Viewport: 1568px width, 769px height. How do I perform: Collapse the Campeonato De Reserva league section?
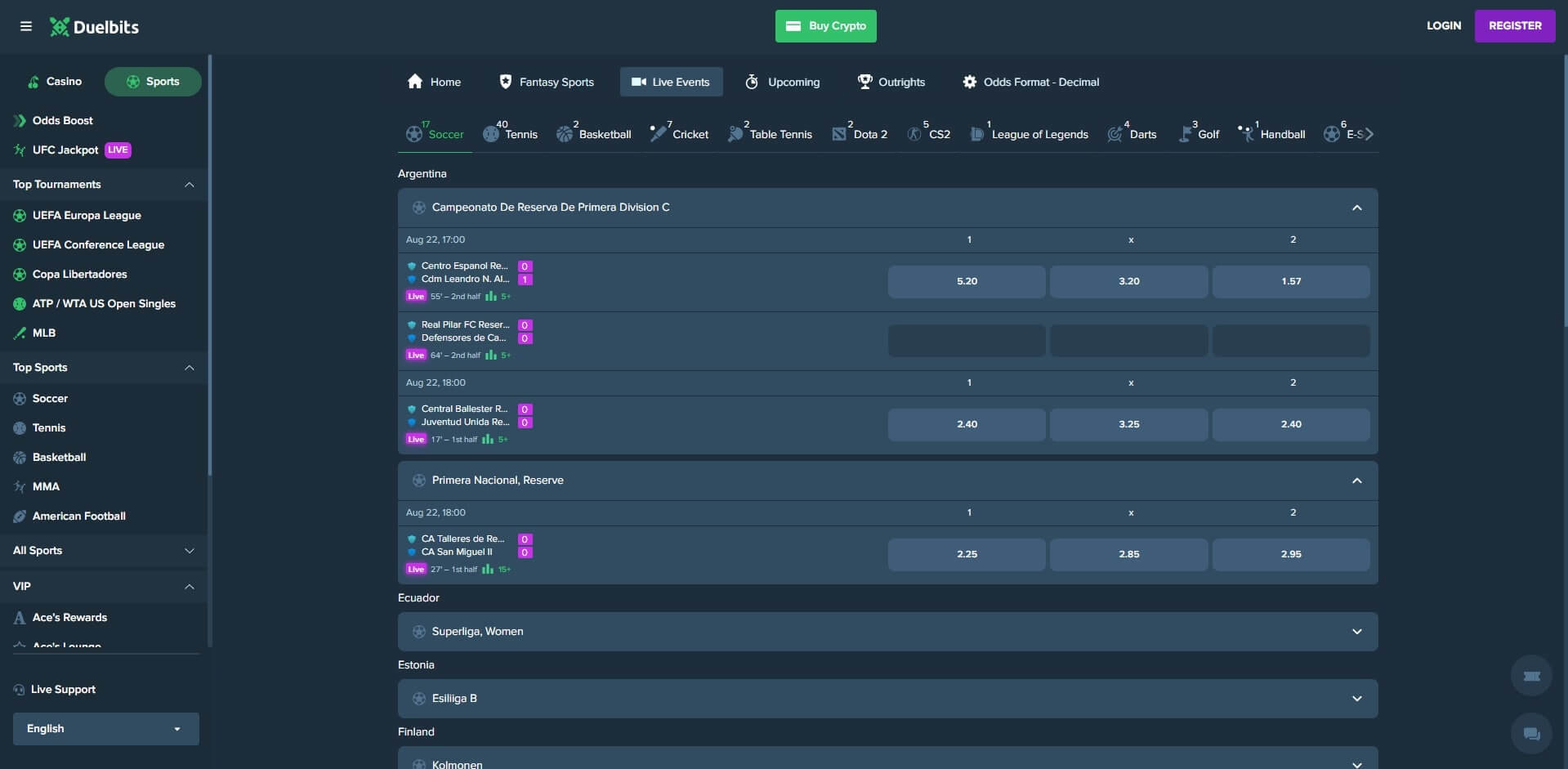(x=1356, y=208)
